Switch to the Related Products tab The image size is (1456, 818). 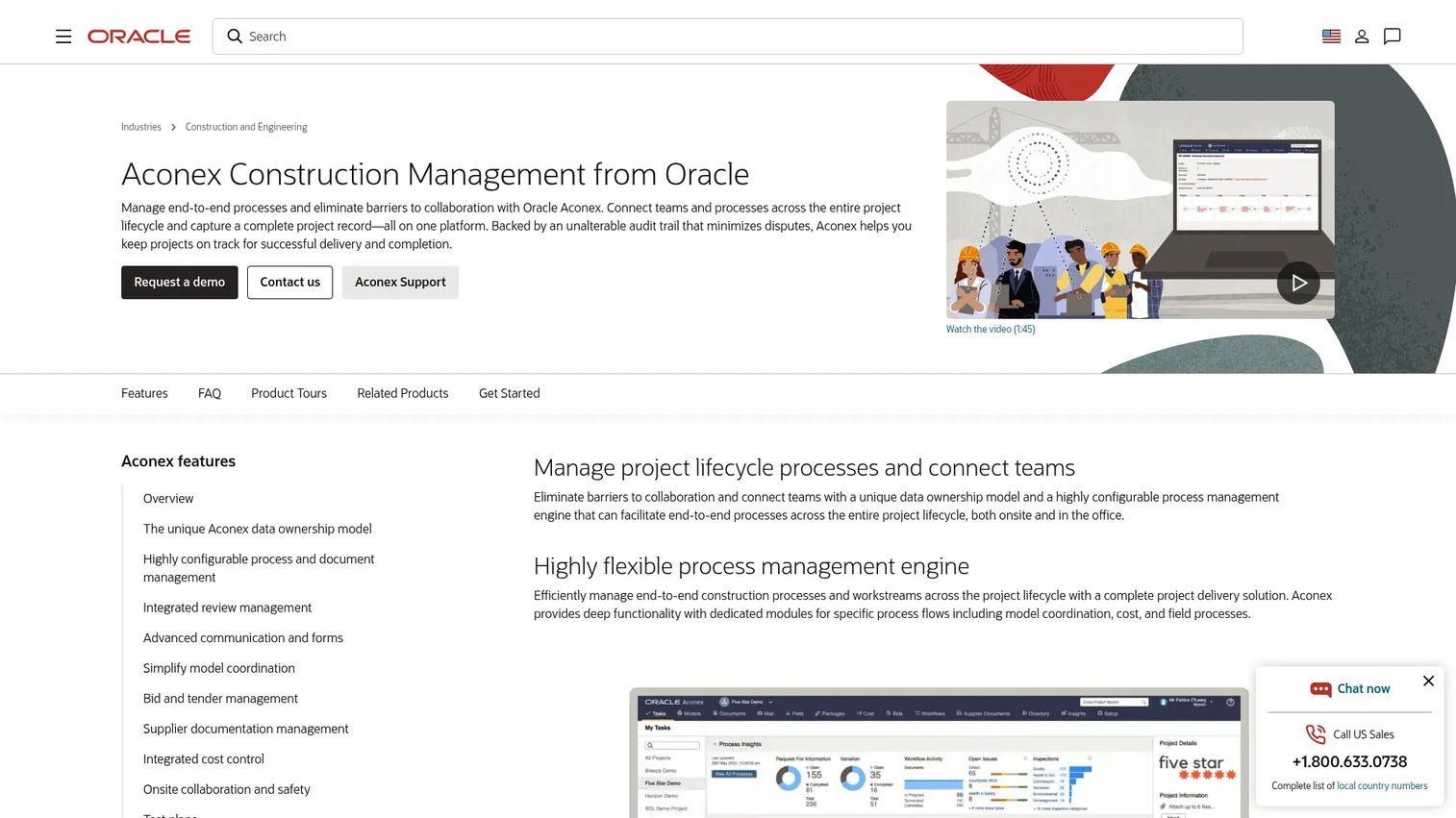click(x=403, y=393)
